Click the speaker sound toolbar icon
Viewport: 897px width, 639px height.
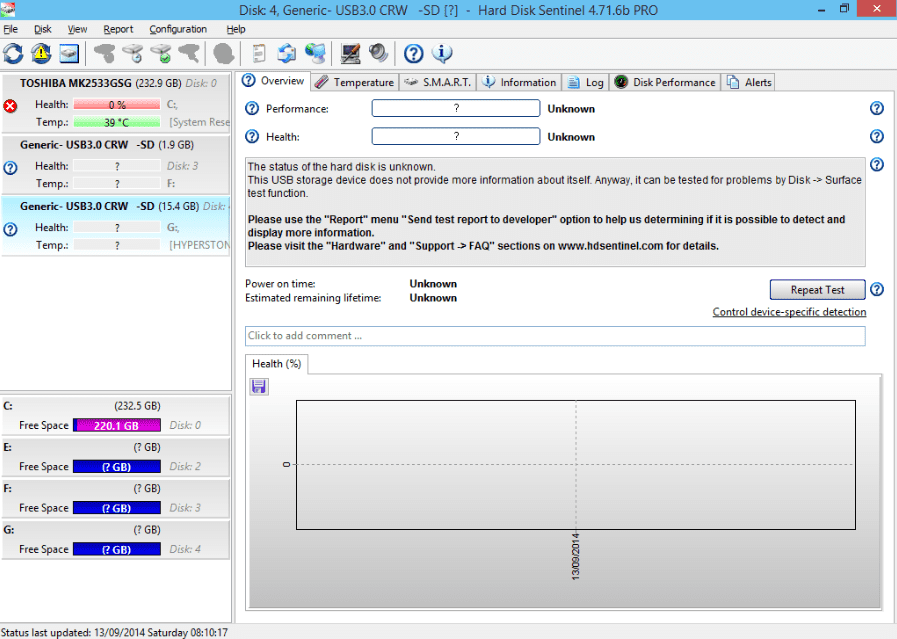click(379, 54)
